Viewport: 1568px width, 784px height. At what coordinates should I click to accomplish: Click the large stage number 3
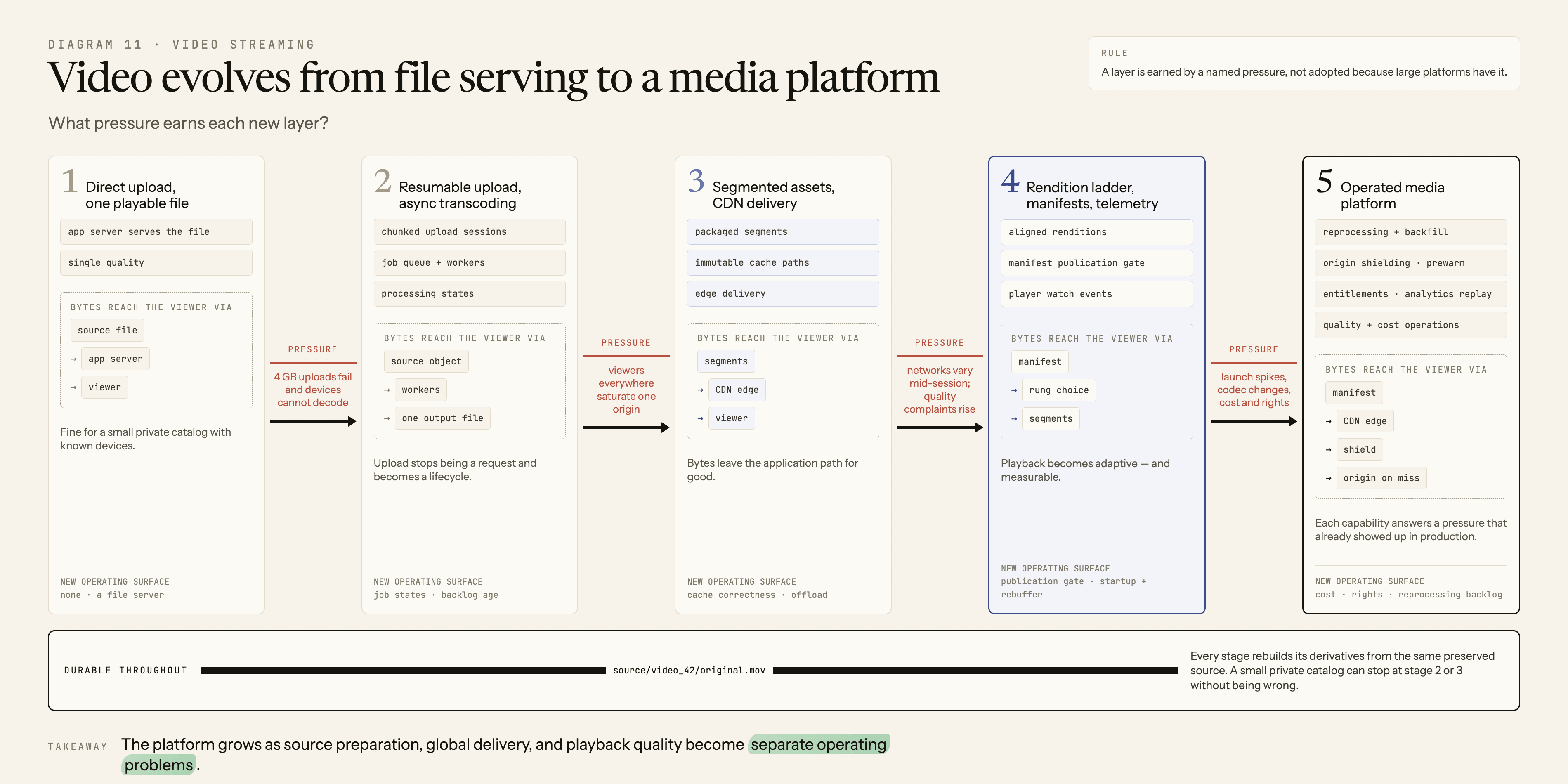696,182
